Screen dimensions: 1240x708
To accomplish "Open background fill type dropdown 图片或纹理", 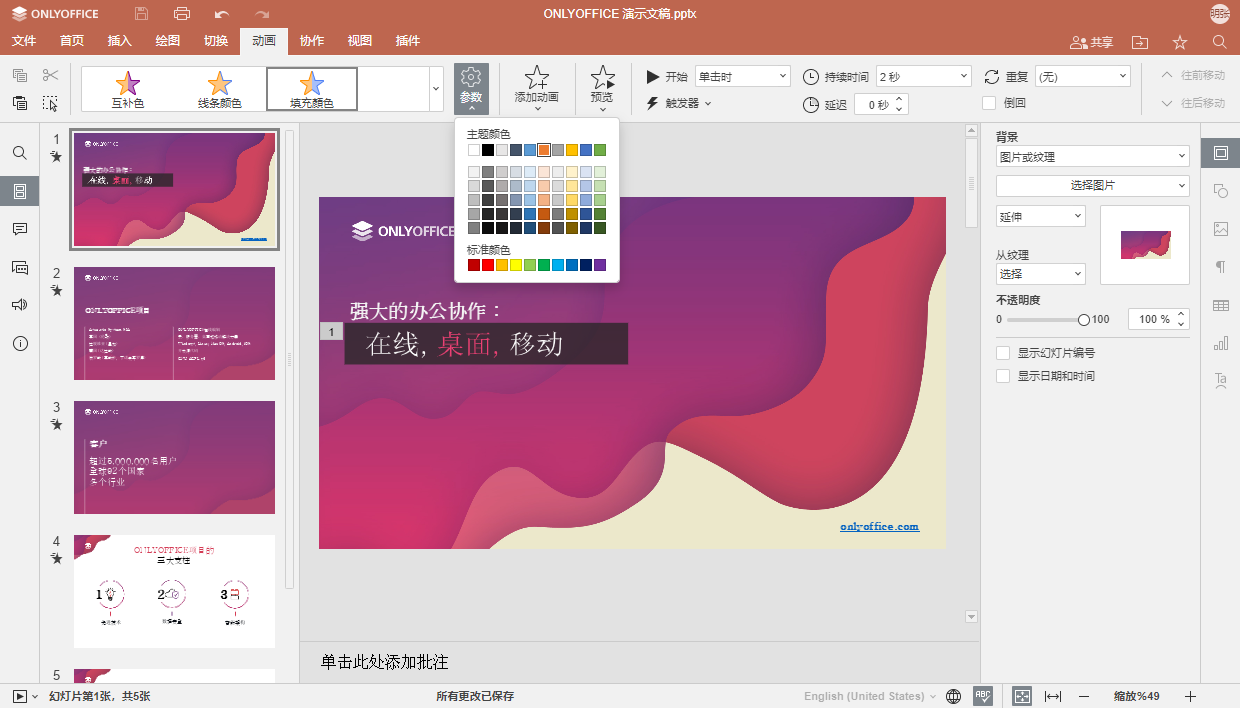I will click(1092, 157).
